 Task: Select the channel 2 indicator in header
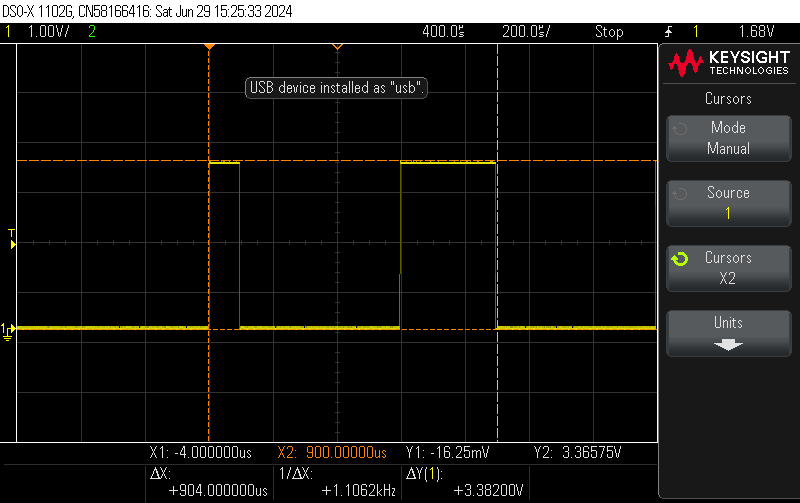(x=92, y=32)
